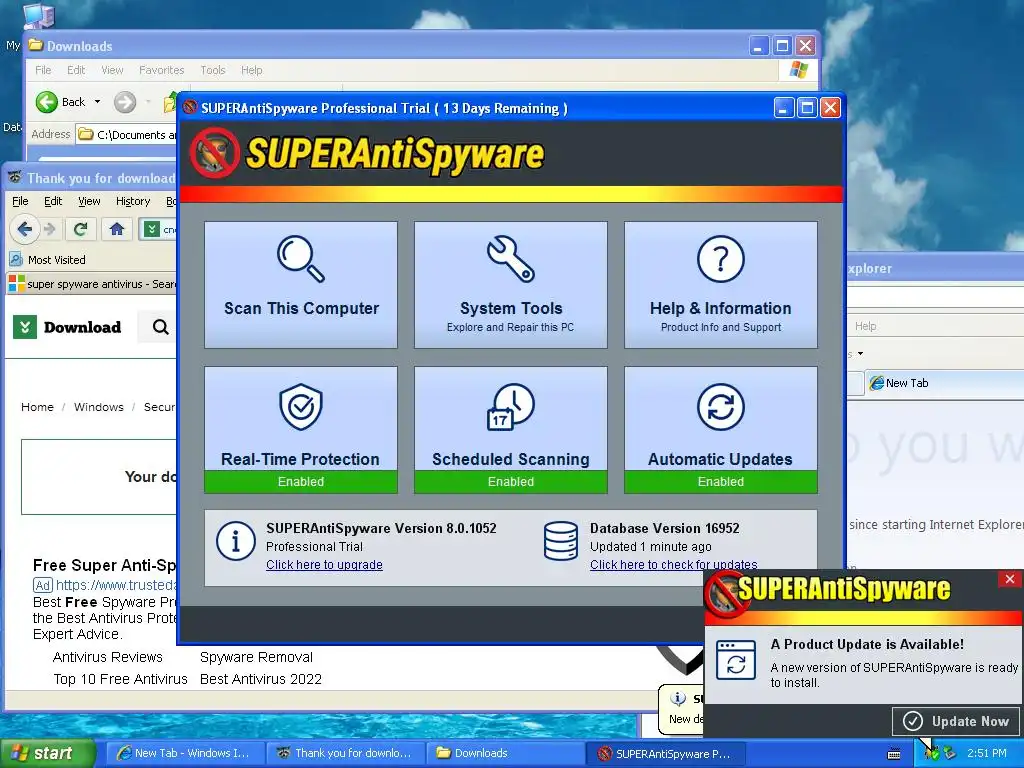Click Forward arrow in Downloads window
This screenshot has width=1024, height=768.
point(125,102)
